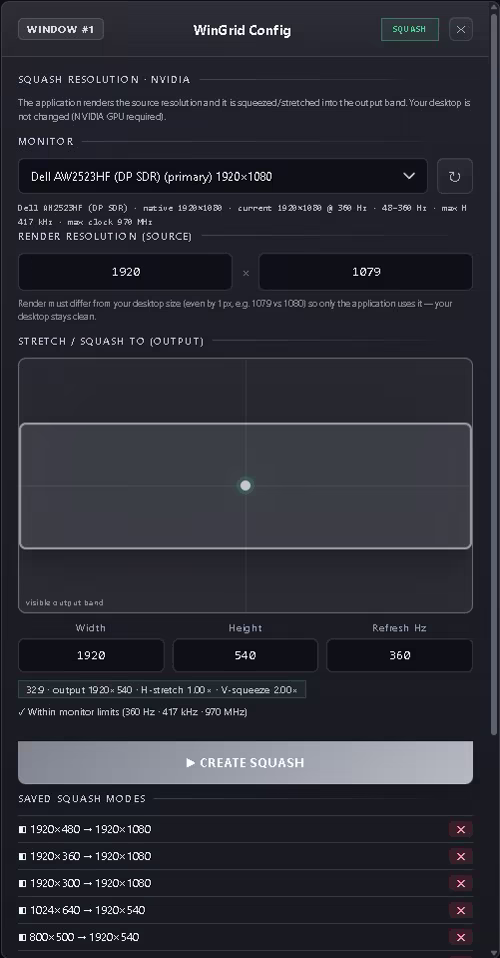Delete the 1920×480 saved squash mode
This screenshot has height=958, width=500.
click(461, 829)
